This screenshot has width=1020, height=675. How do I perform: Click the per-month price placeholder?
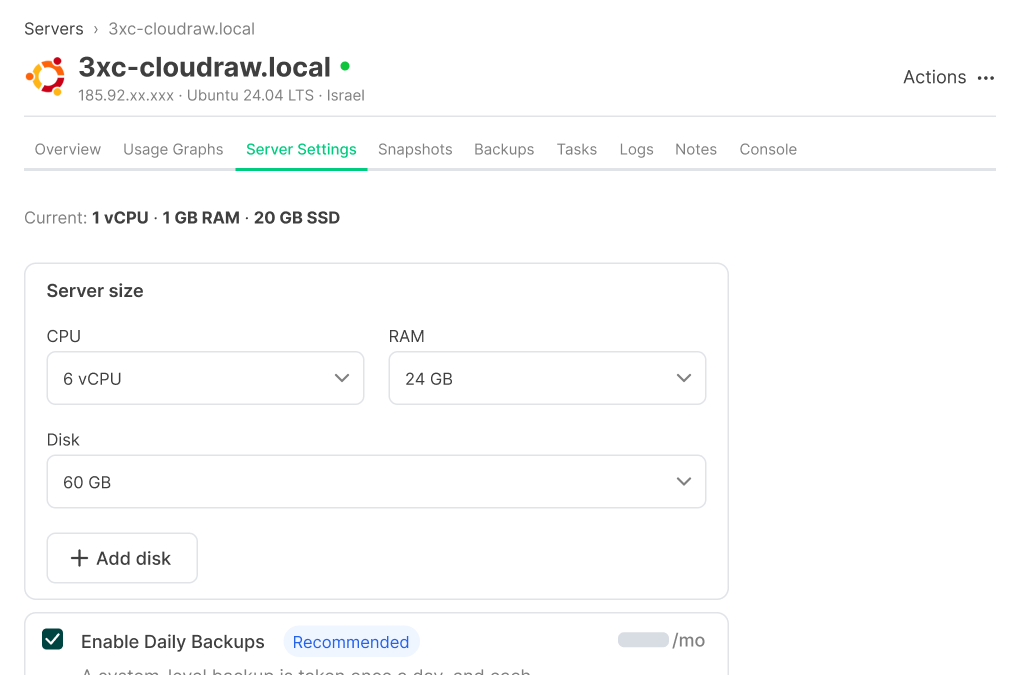click(x=643, y=640)
